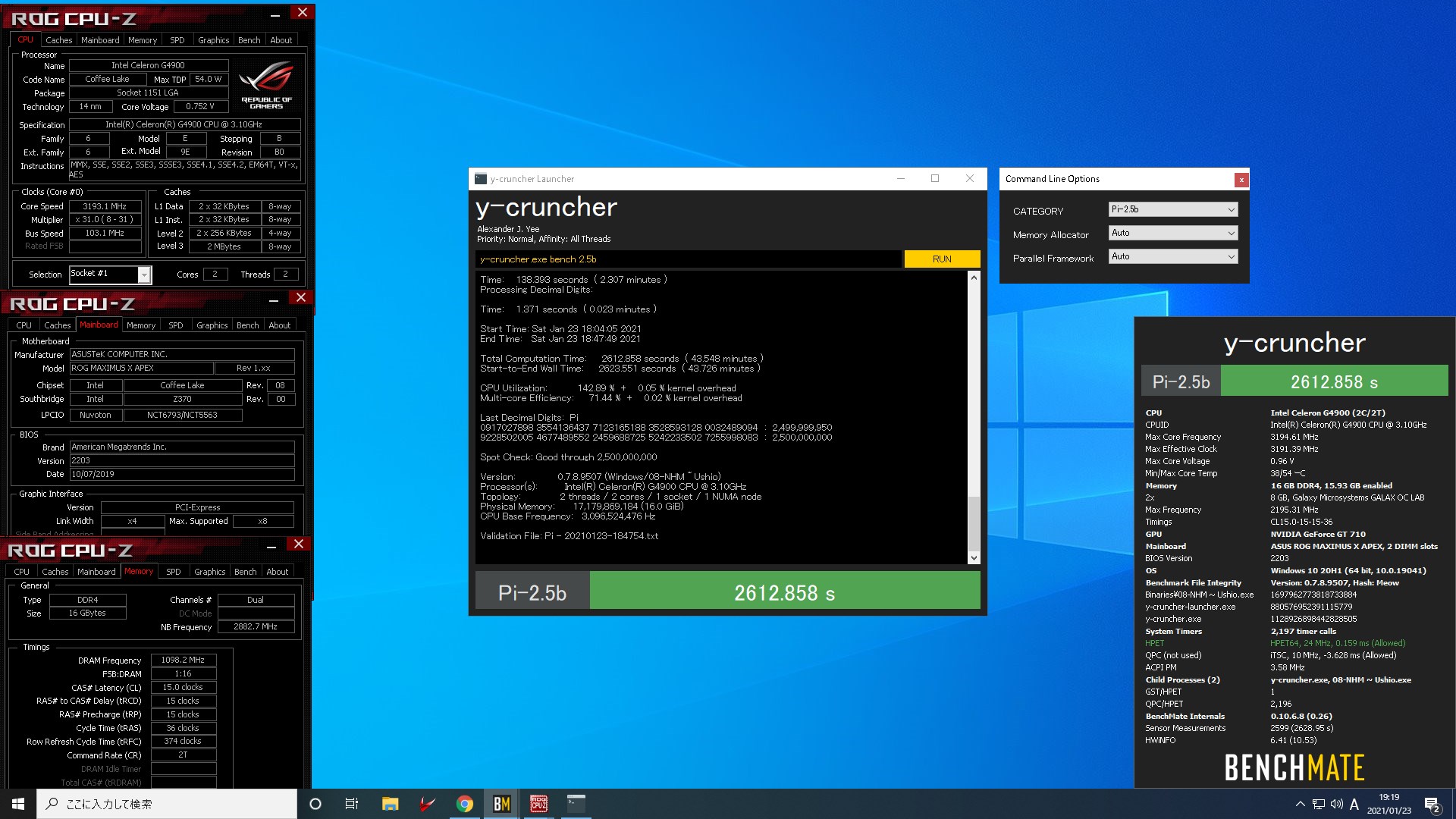Click Validation File name in output
The image size is (1456, 819).
coord(601,536)
